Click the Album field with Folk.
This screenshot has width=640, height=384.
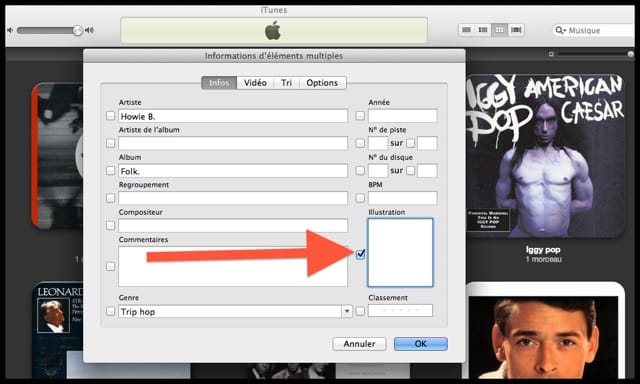click(x=233, y=171)
